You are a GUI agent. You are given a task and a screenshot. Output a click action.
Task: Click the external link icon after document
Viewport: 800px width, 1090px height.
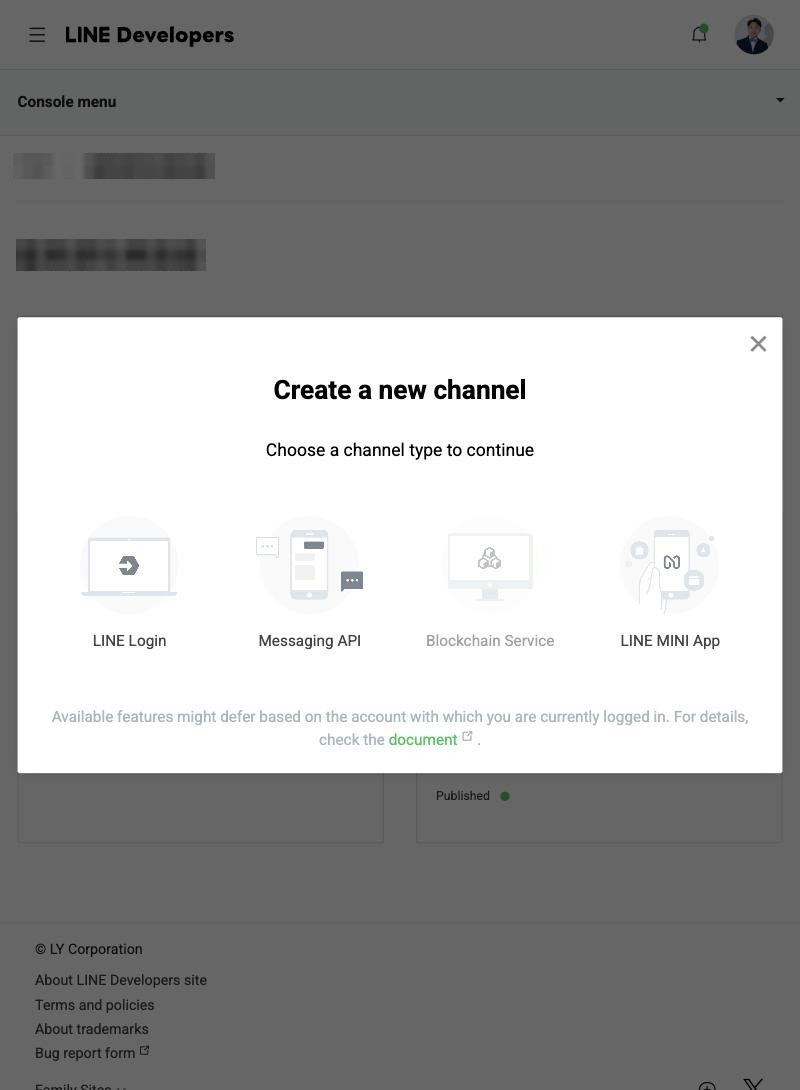(x=467, y=736)
